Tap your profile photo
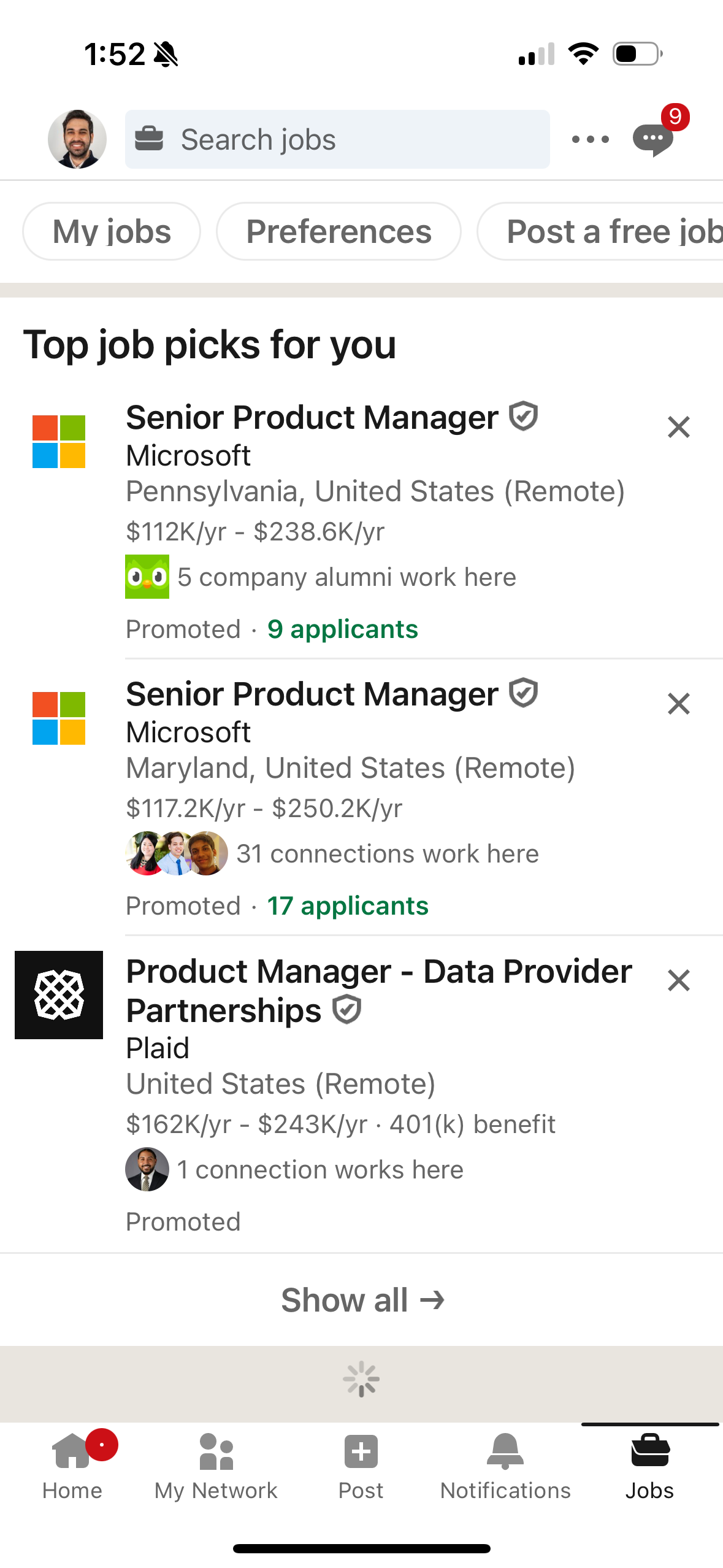The width and height of the screenshot is (723, 1568). coord(77,139)
